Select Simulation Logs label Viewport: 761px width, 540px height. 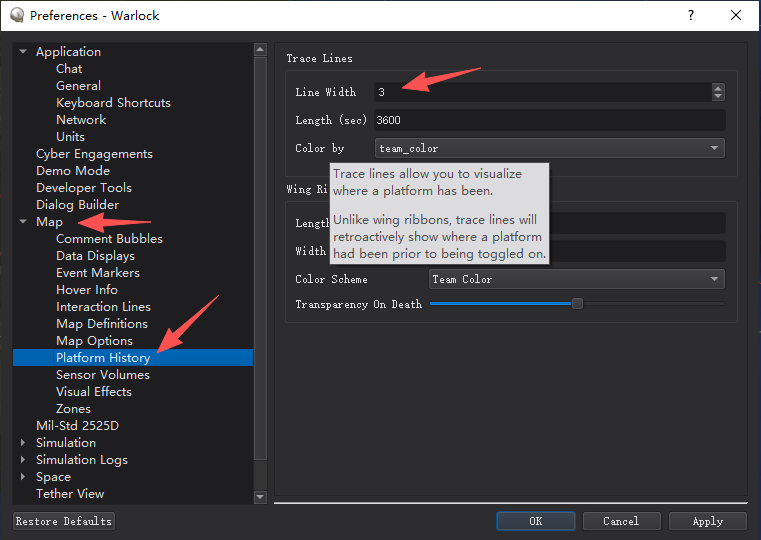(x=82, y=459)
